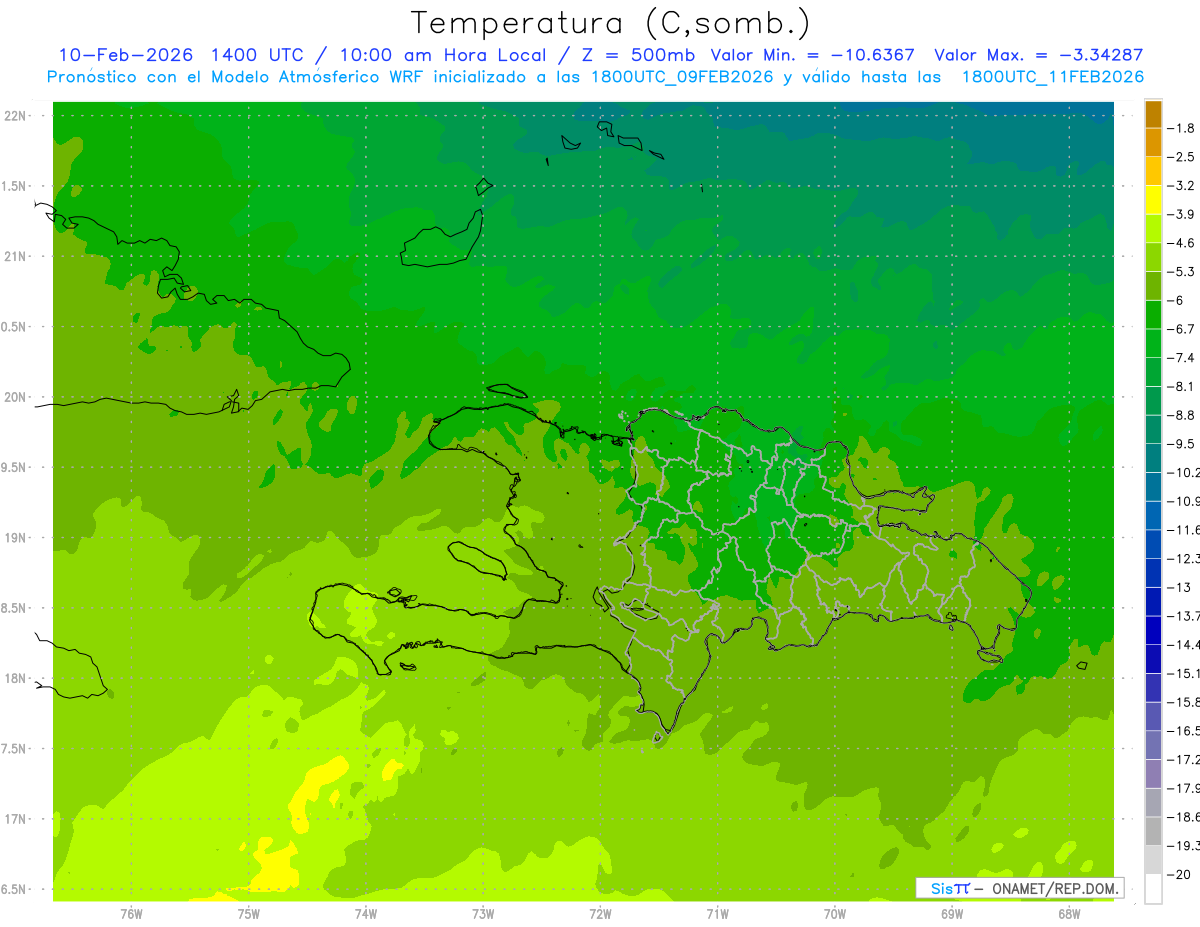Click the "73W" longitude axis label
Viewport: 1200px width, 927px height.
[483, 914]
